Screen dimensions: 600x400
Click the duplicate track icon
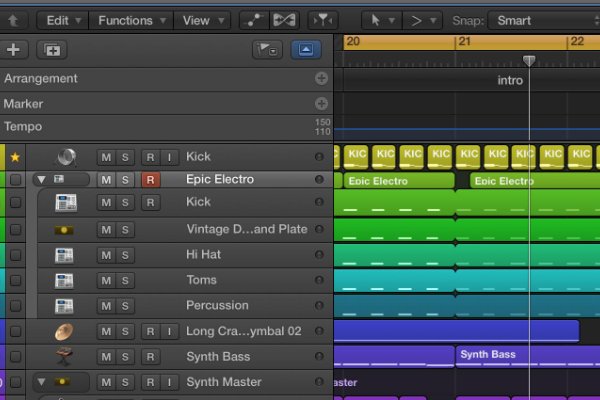pyautogui.click(x=50, y=49)
